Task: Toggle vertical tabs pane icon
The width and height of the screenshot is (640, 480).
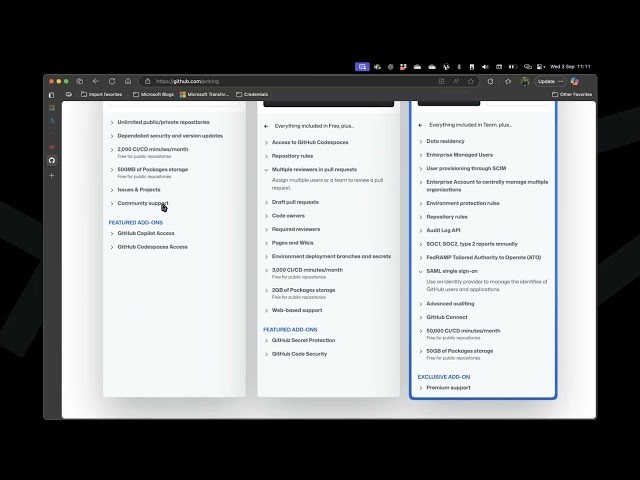Action: pos(51,95)
